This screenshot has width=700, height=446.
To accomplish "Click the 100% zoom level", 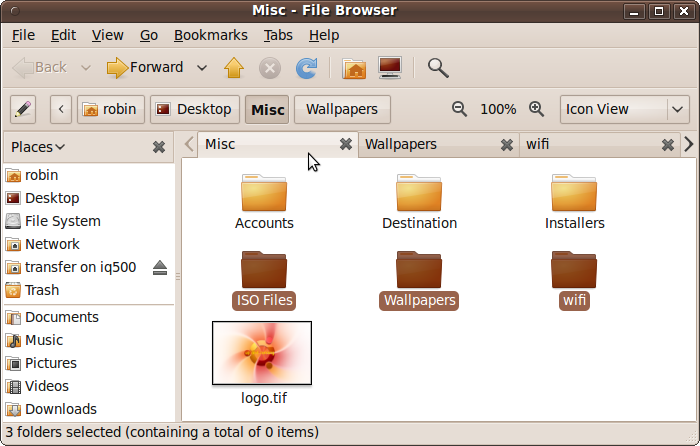I will [498, 109].
